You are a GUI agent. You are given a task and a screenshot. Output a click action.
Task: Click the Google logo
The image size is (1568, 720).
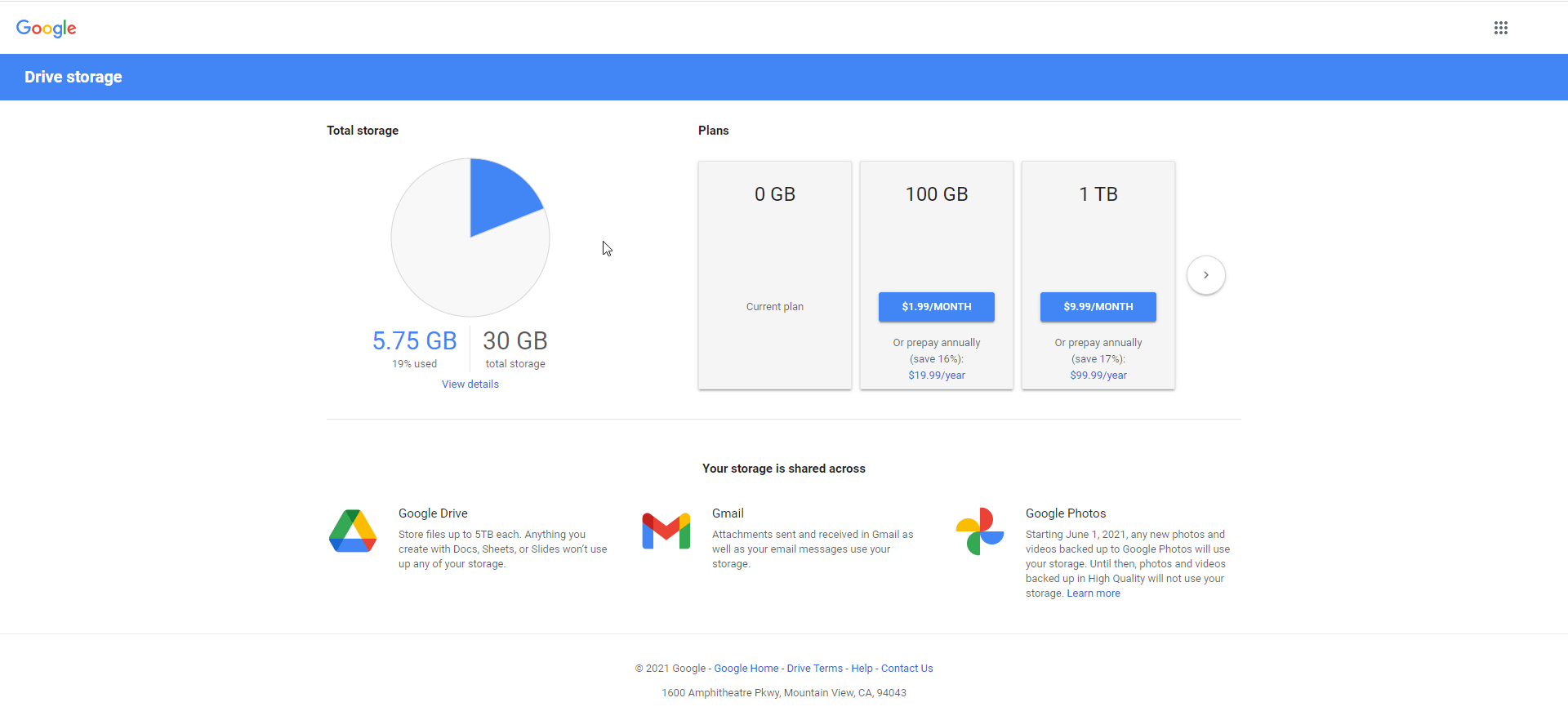tap(47, 28)
